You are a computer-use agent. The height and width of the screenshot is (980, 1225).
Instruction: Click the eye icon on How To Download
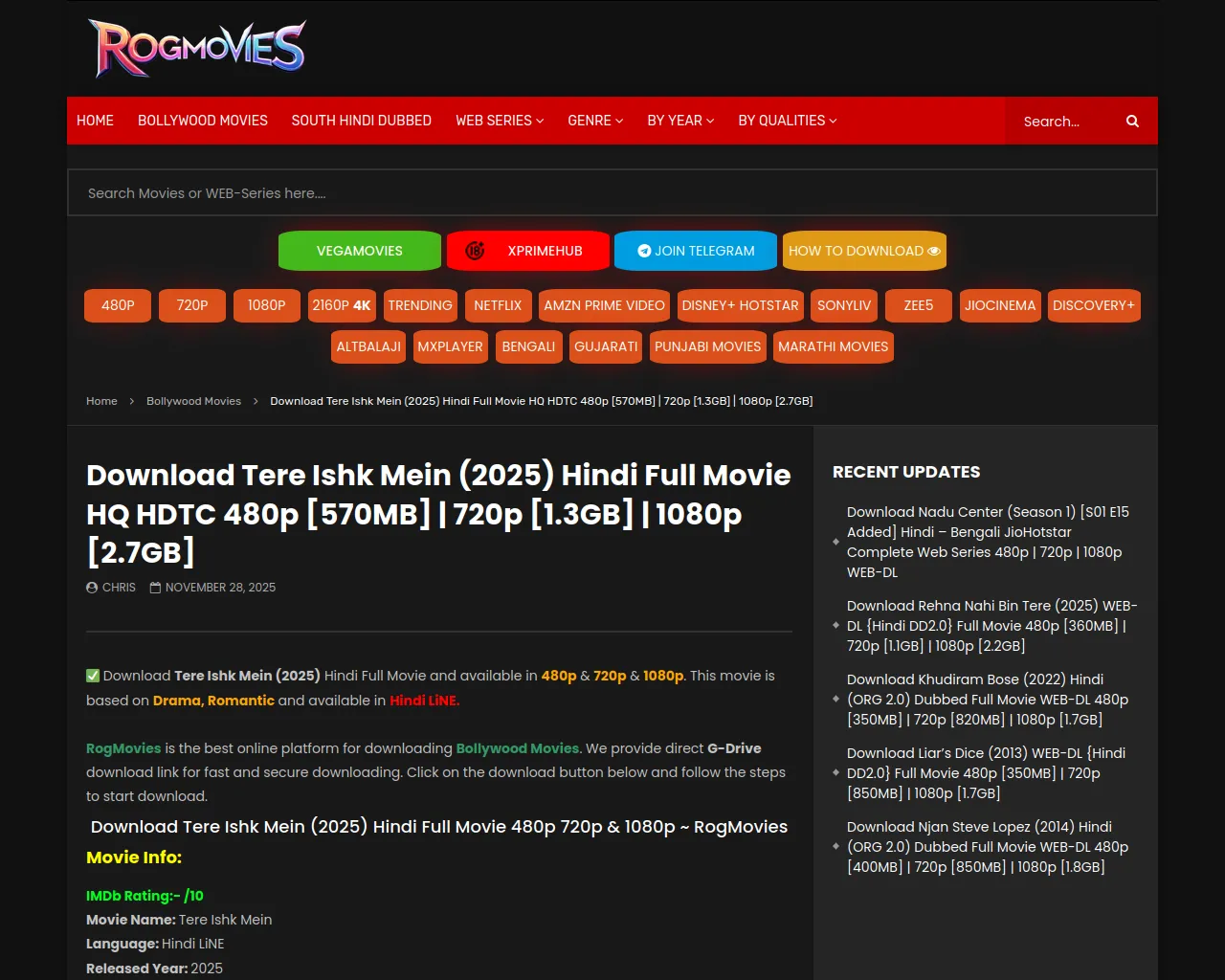pyautogui.click(x=934, y=251)
